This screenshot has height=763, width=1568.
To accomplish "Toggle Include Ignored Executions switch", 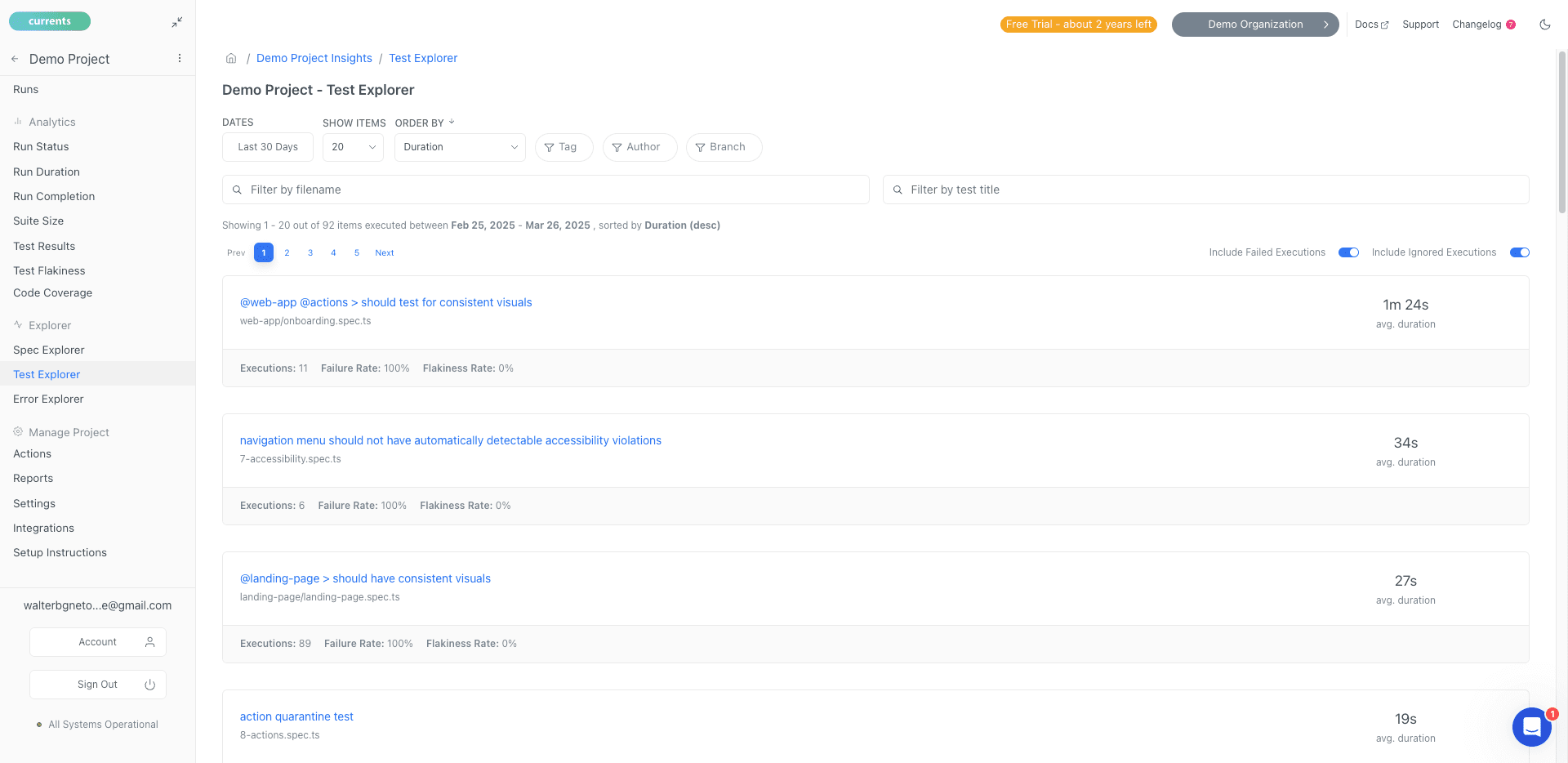I will point(1520,252).
